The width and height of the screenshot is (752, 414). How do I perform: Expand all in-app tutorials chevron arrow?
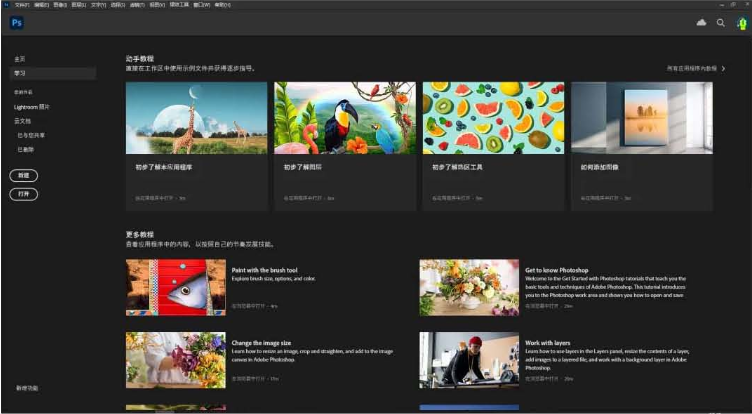click(723, 69)
